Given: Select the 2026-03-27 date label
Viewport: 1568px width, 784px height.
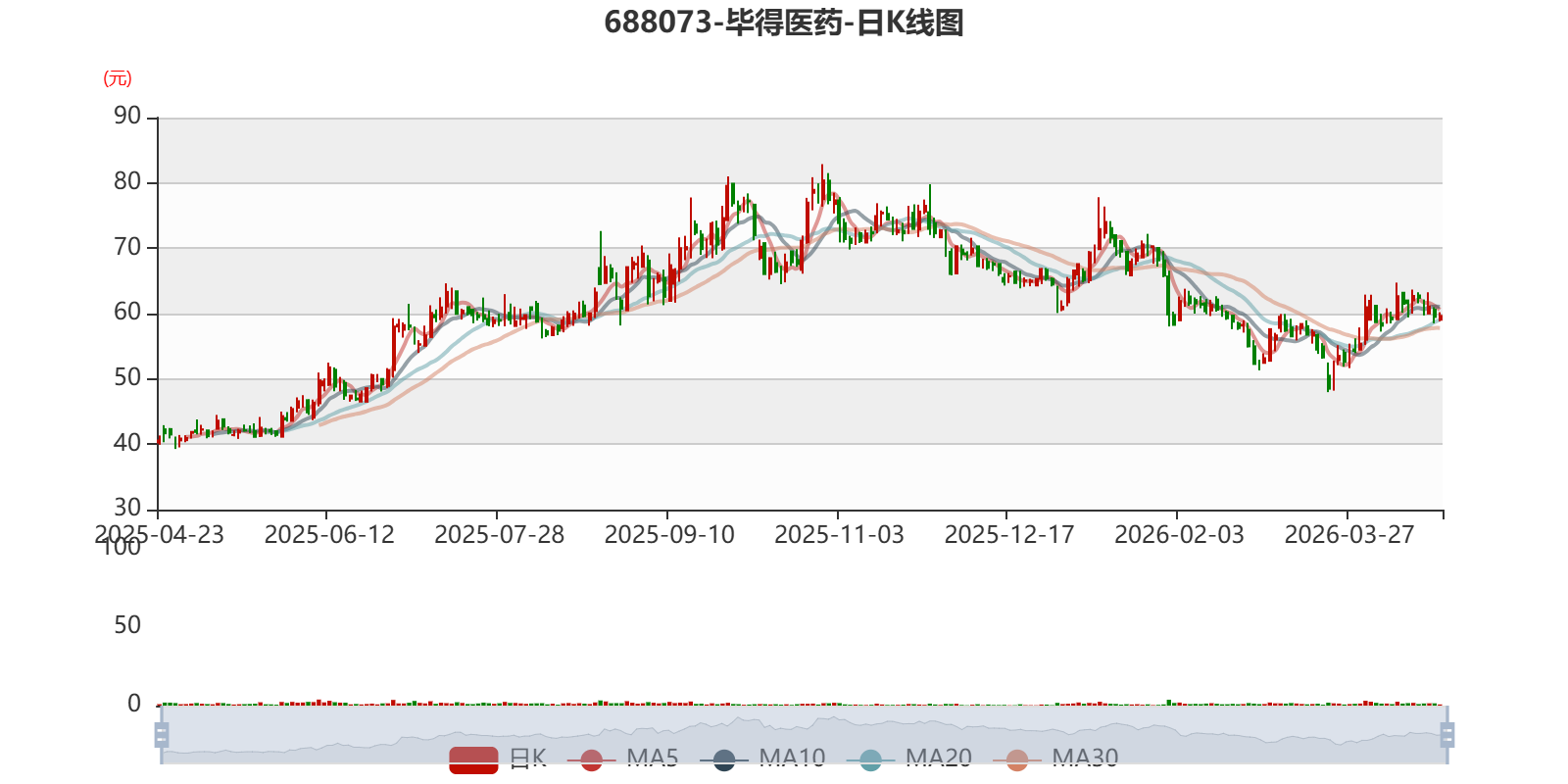Looking at the screenshot, I should click(1349, 535).
